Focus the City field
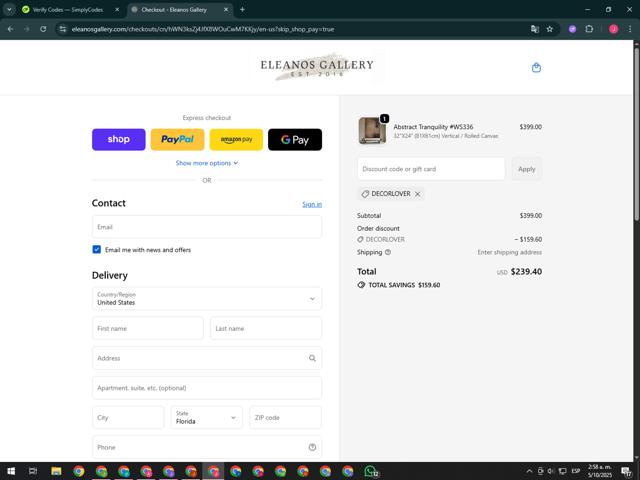The height and width of the screenshot is (480, 640). click(128, 417)
